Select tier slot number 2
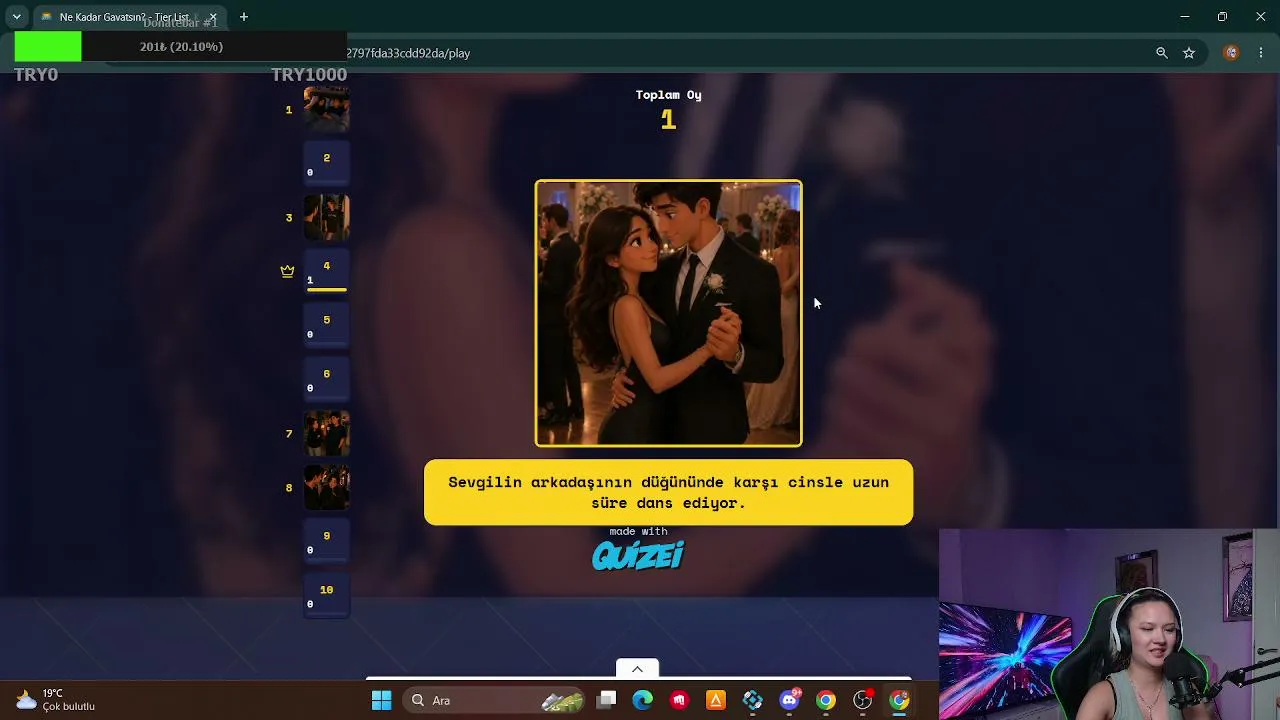 tap(326, 164)
